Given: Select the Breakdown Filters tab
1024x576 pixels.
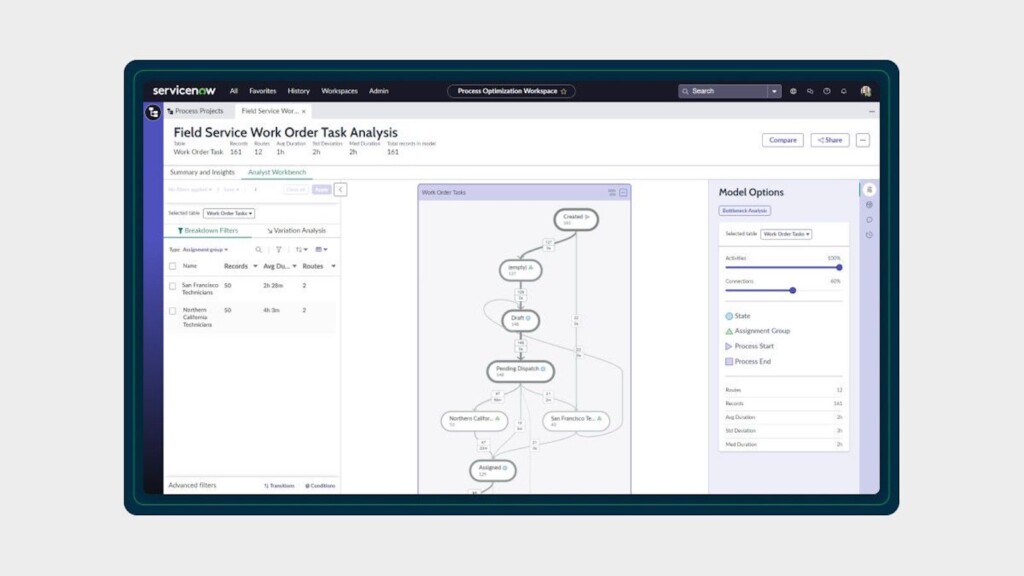Looking at the screenshot, I should tap(208, 231).
